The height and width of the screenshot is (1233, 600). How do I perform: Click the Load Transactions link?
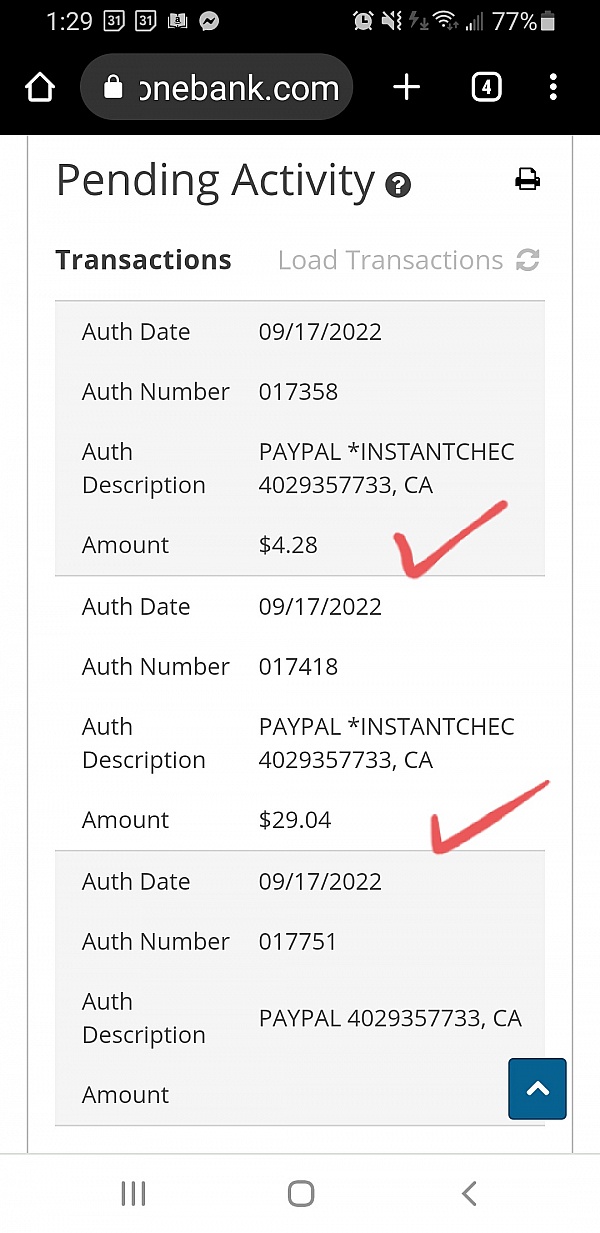click(390, 260)
